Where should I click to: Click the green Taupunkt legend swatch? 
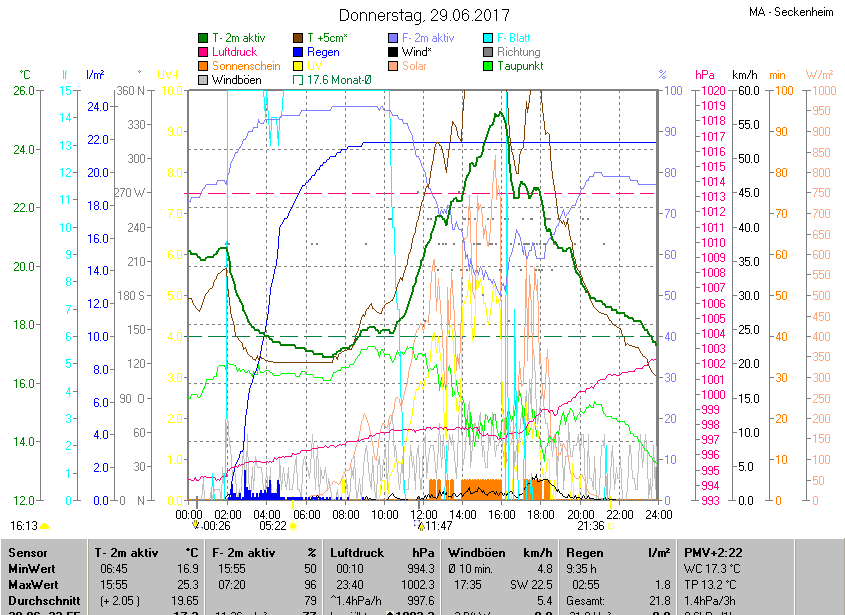coord(488,66)
